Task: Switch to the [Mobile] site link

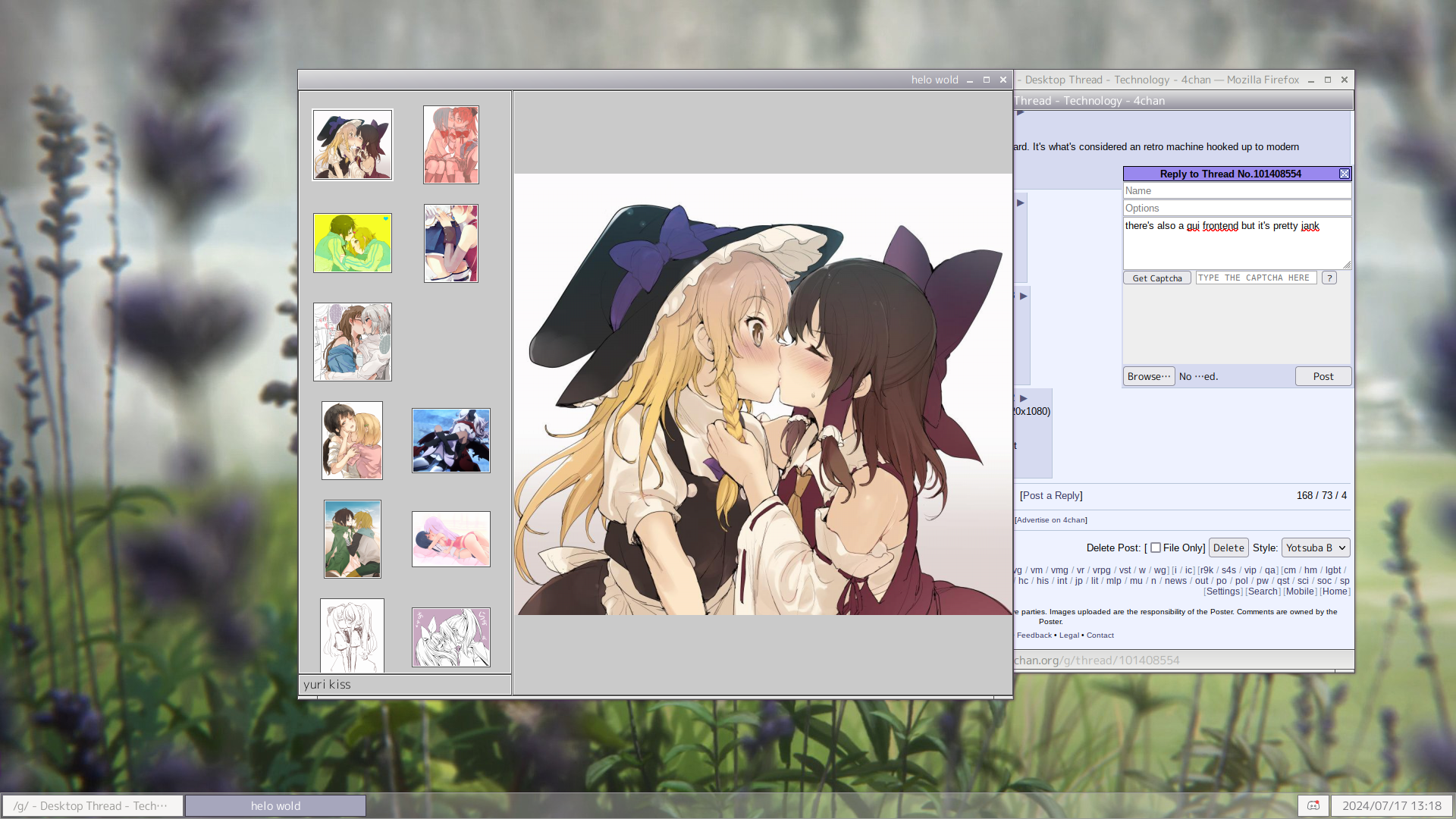Action: 1300,591
